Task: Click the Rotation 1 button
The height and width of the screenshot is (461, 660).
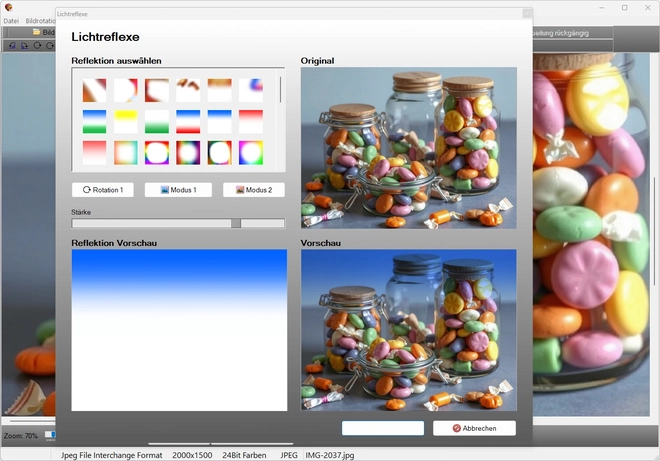Action: pos(103,190)
